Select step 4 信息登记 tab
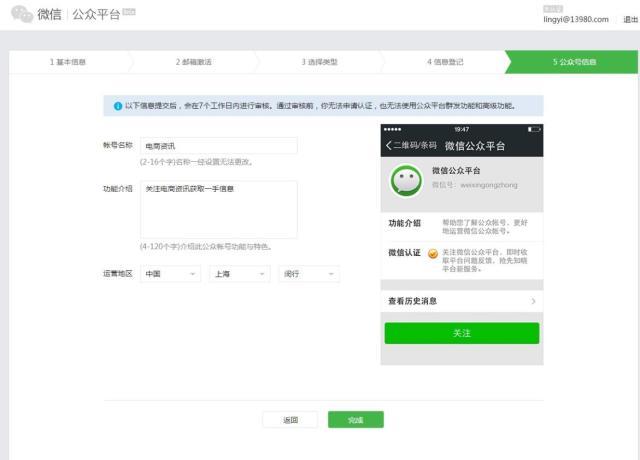Screen dimensions: 640x460 pyautogui.click(x=445, y=62)
